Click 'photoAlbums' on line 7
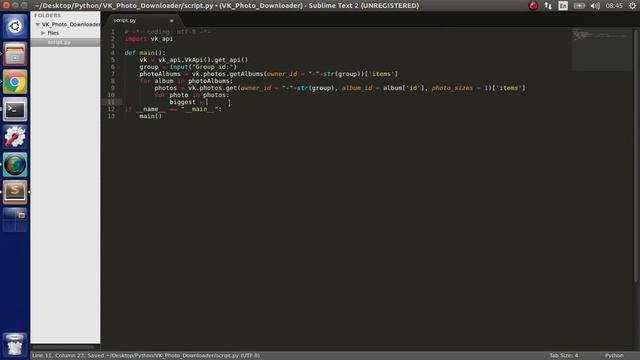Screen dimensions: 640x360 [x=160, y=74]
